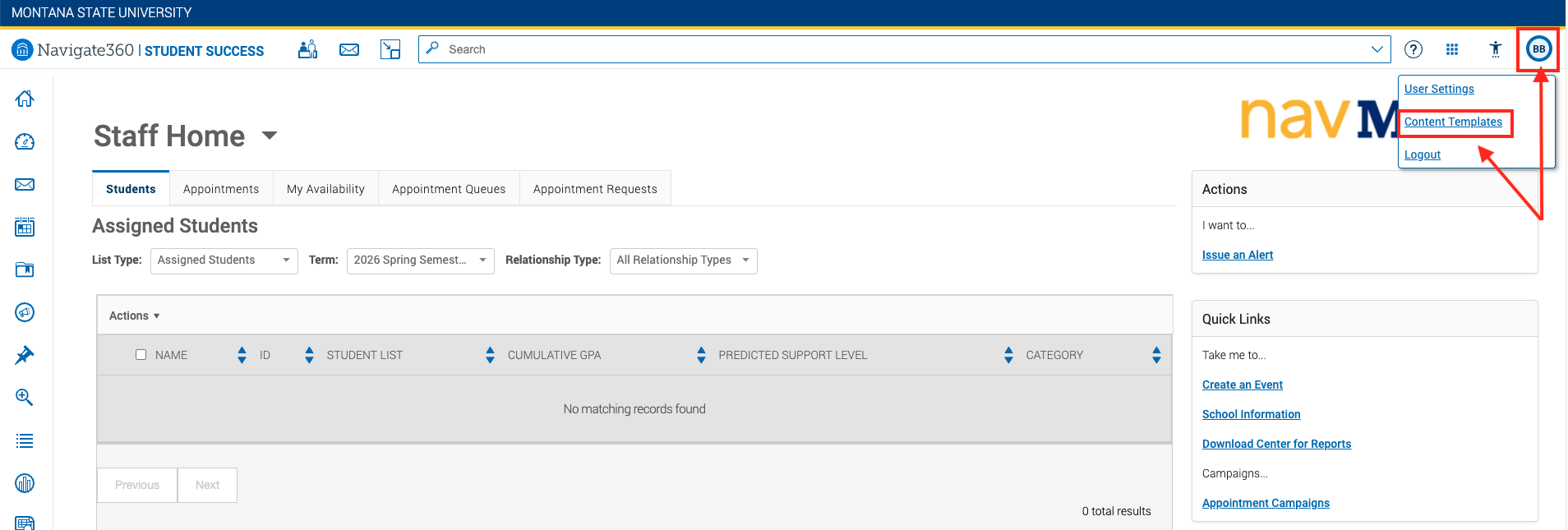Expand the search bar dropdown chevron

point(1377,49)
